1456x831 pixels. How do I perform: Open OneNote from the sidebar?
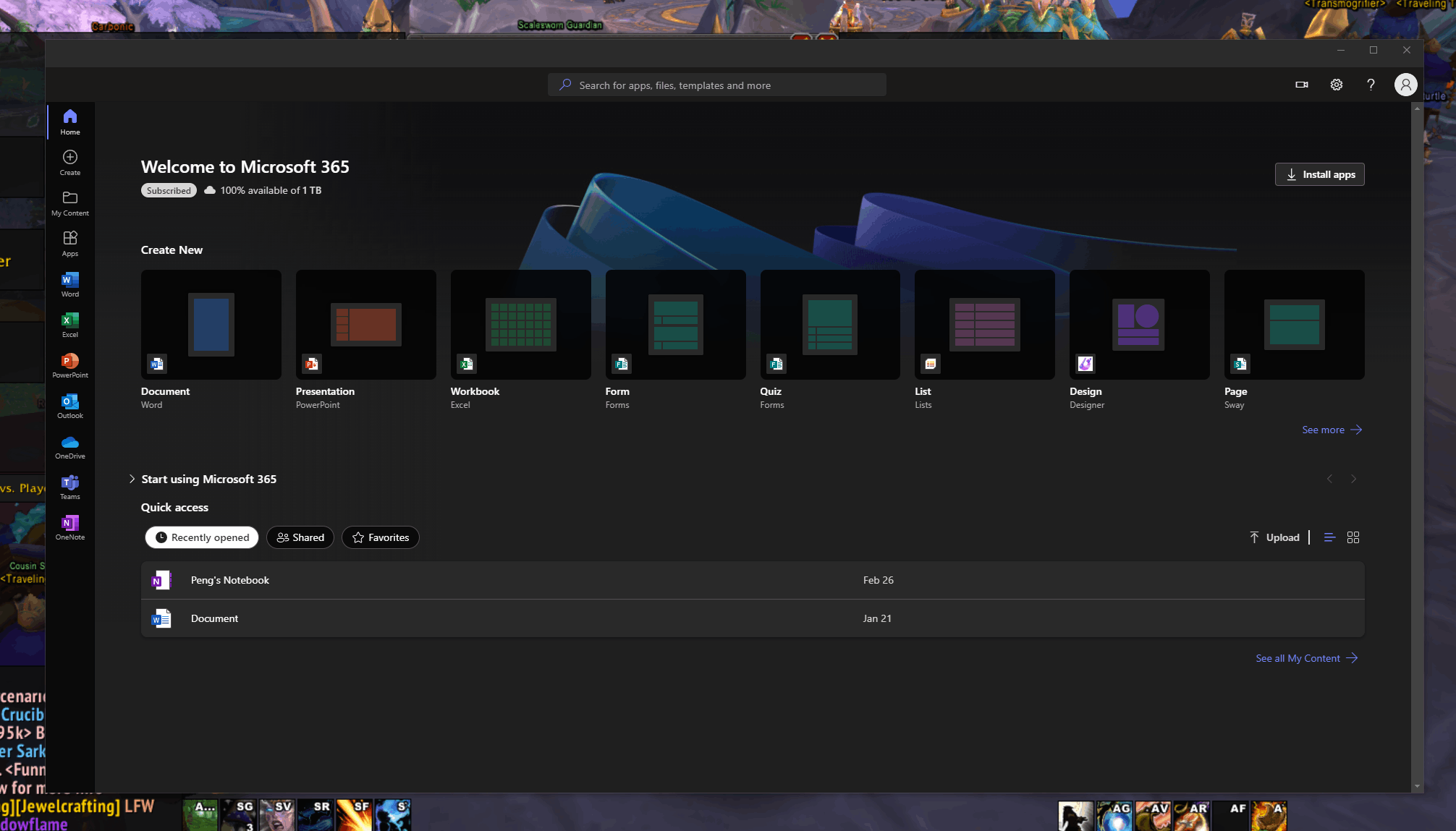pyautogui.click(x=70, y=527)
